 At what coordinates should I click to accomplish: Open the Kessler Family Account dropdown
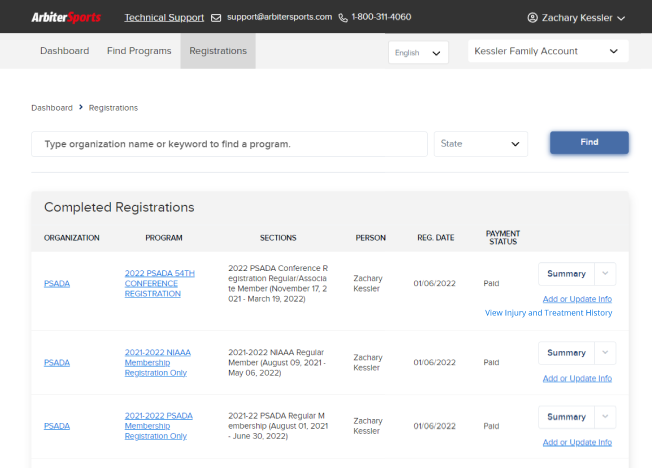click(x=548, y=51)
